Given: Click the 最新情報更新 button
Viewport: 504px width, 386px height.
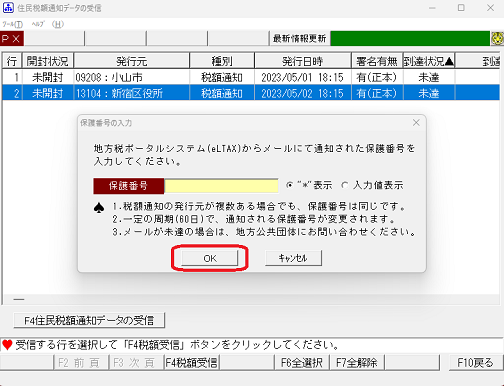Looking at the screenshot, I should pyautogui.click(x=299, y=39).
